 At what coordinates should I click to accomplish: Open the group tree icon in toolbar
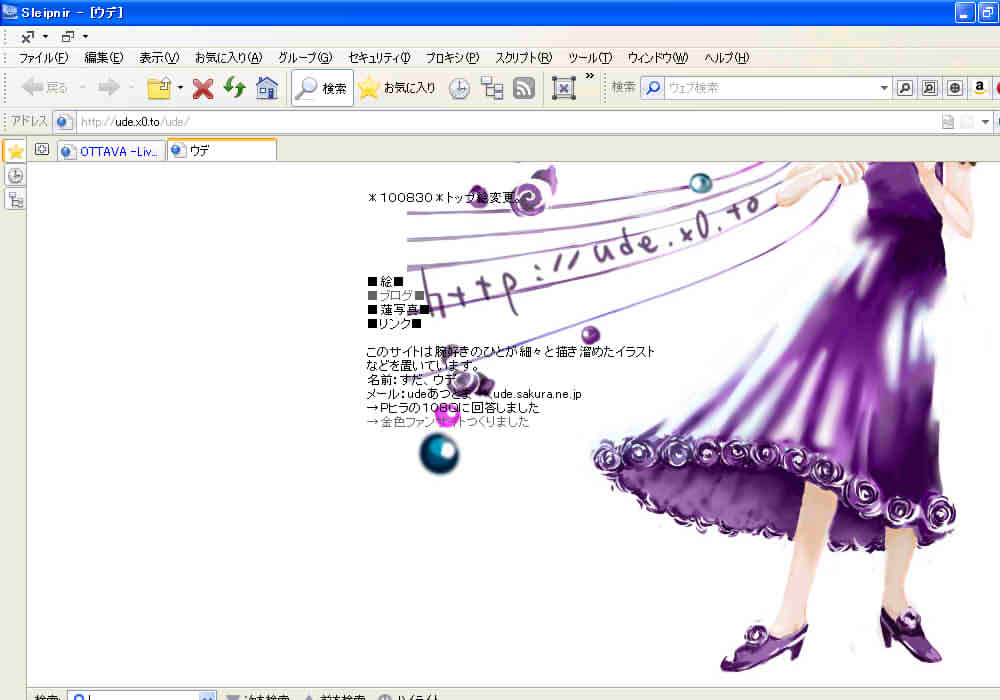[492, 88]
